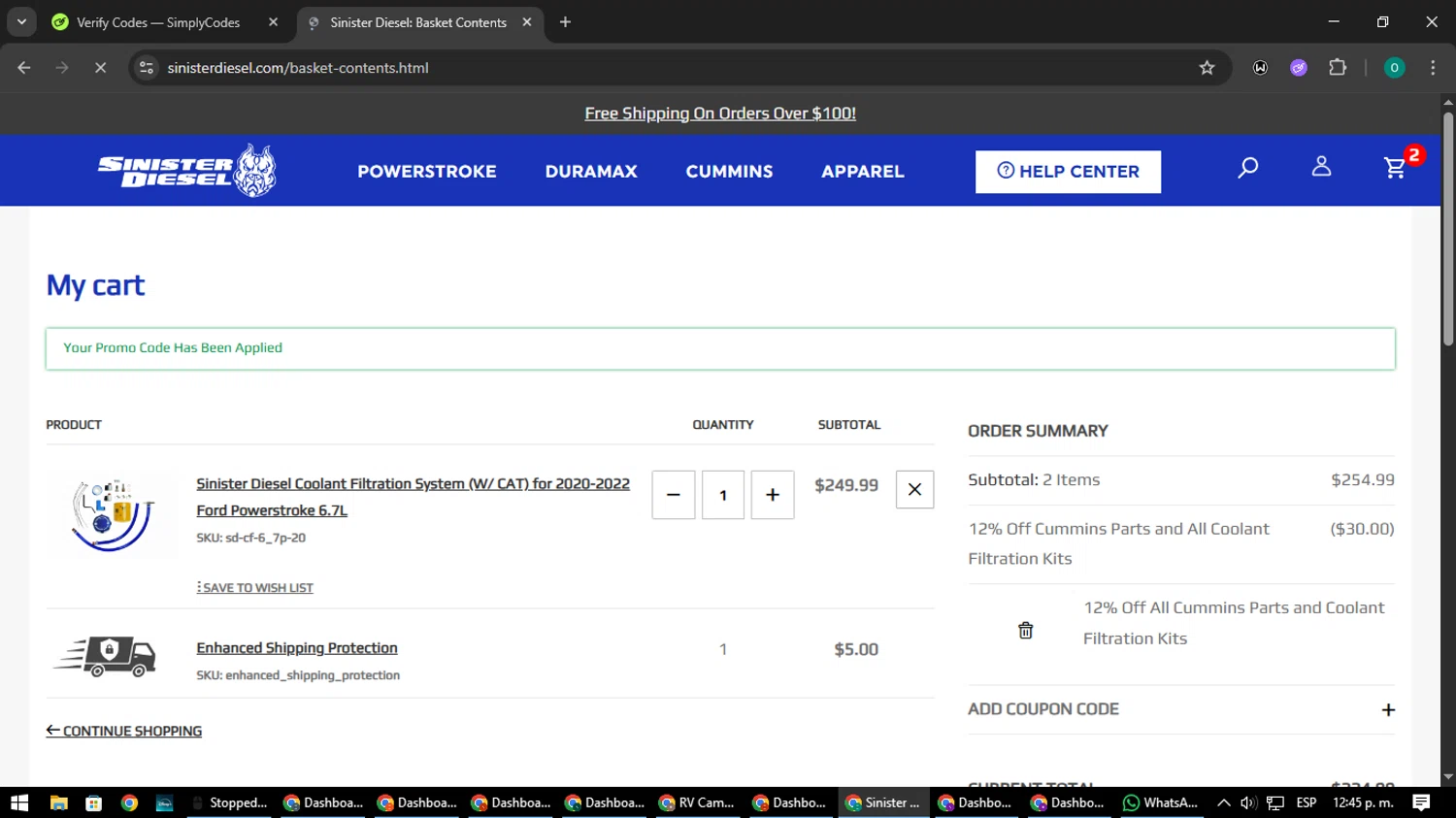Click the SKU: sd-cf-6_7p-20 text
The width and height of the screenshot is (1456, 818).
coord(251,538)
